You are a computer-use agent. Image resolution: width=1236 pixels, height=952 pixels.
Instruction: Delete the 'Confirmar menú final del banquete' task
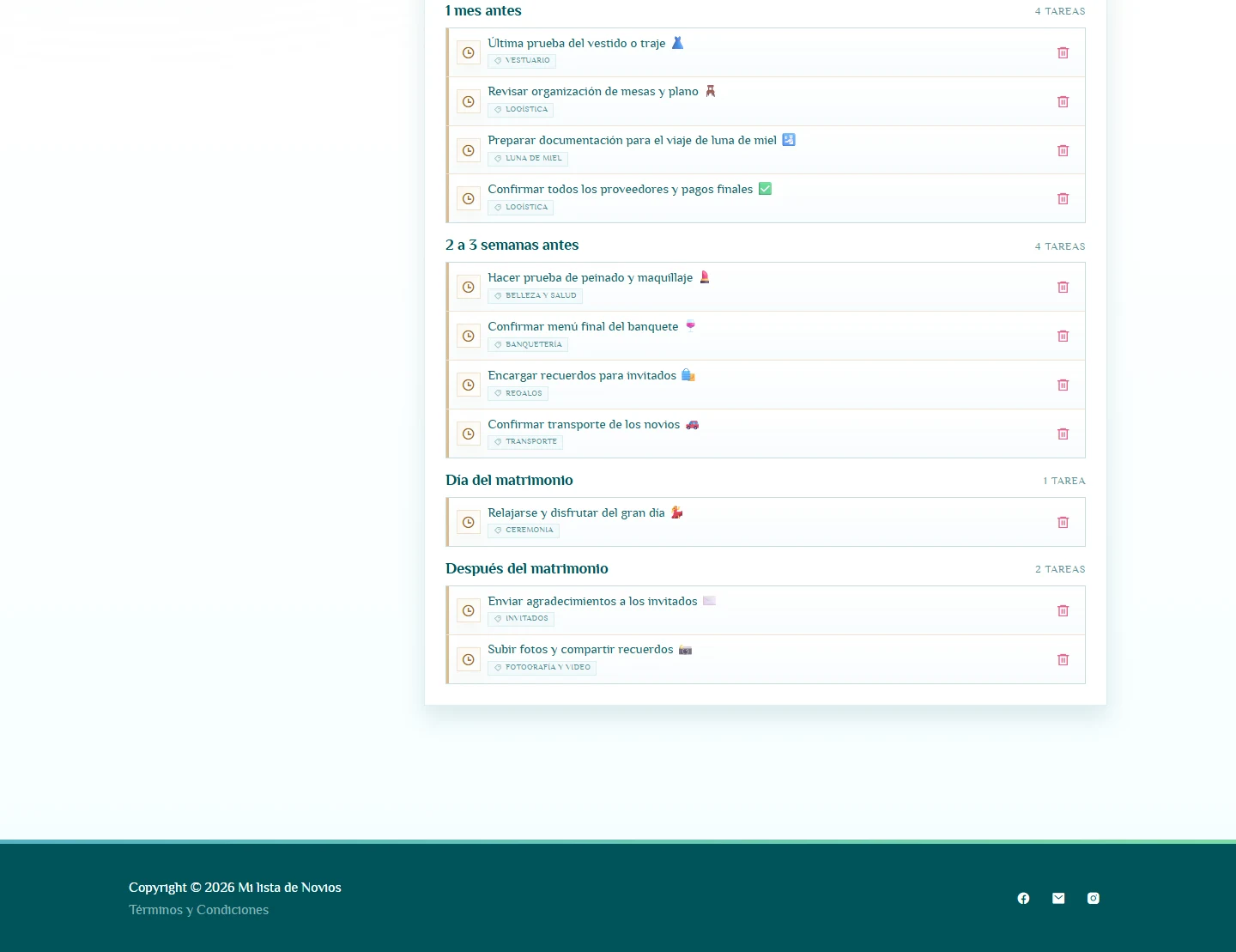[x=1063, y=337]
